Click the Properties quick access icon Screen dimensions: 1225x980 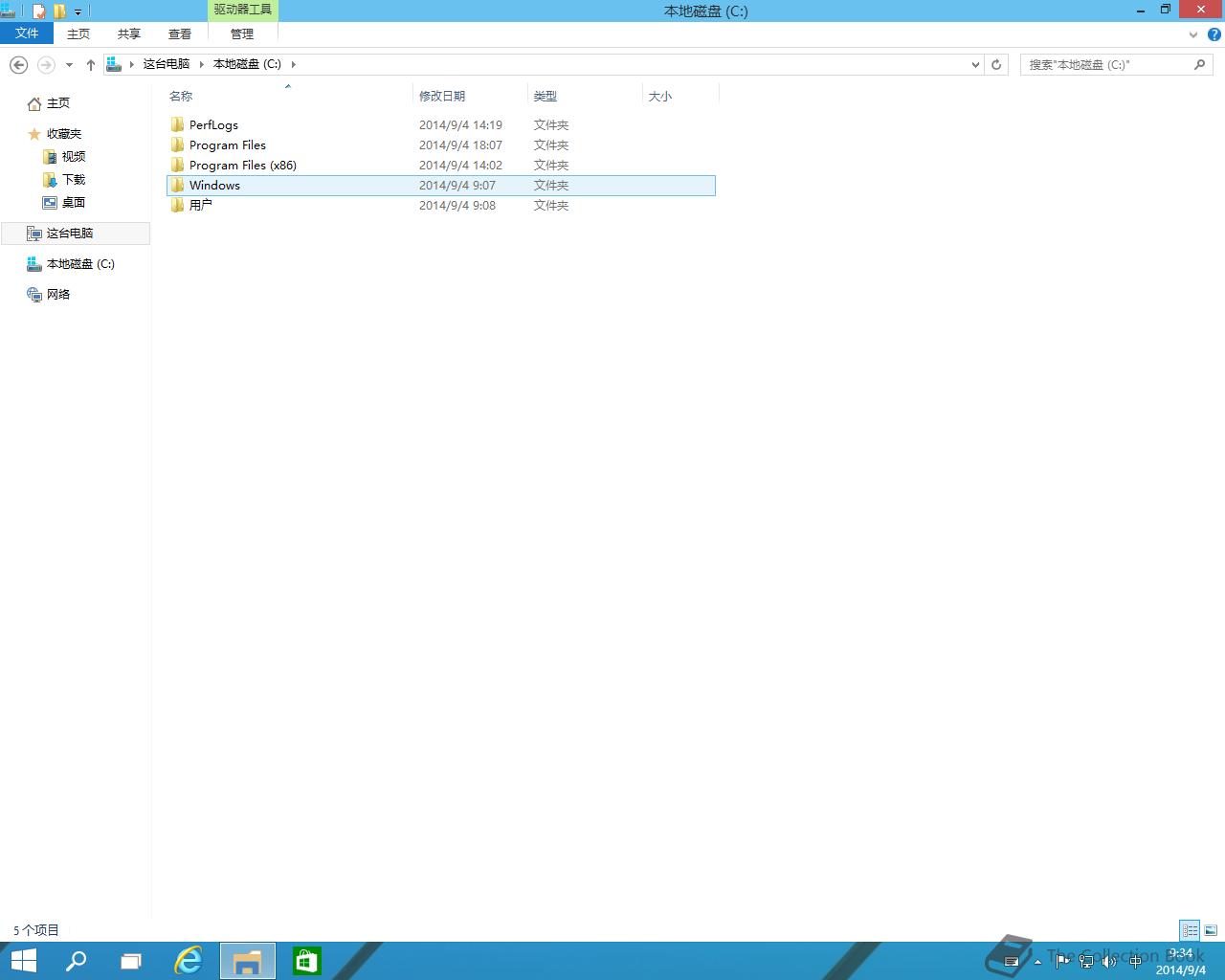pyautogui.click(x=39, y=11)
